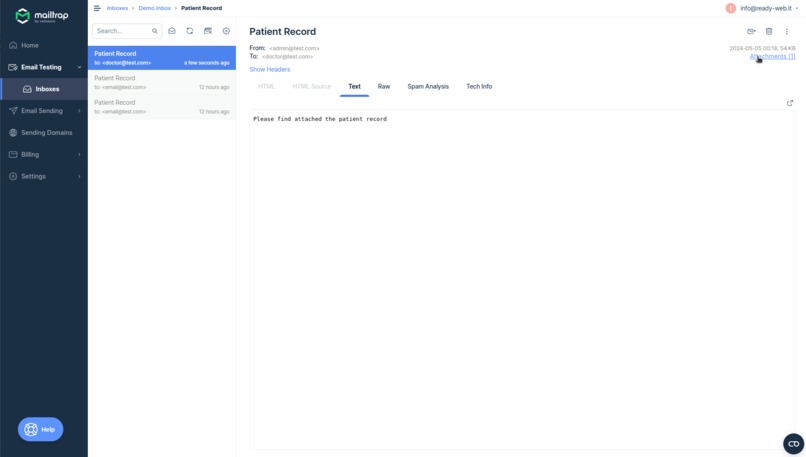The width and height of the screenshot is (806, 457).
Task: Collapse the Email Testing section
Action: tap(79, 67)
